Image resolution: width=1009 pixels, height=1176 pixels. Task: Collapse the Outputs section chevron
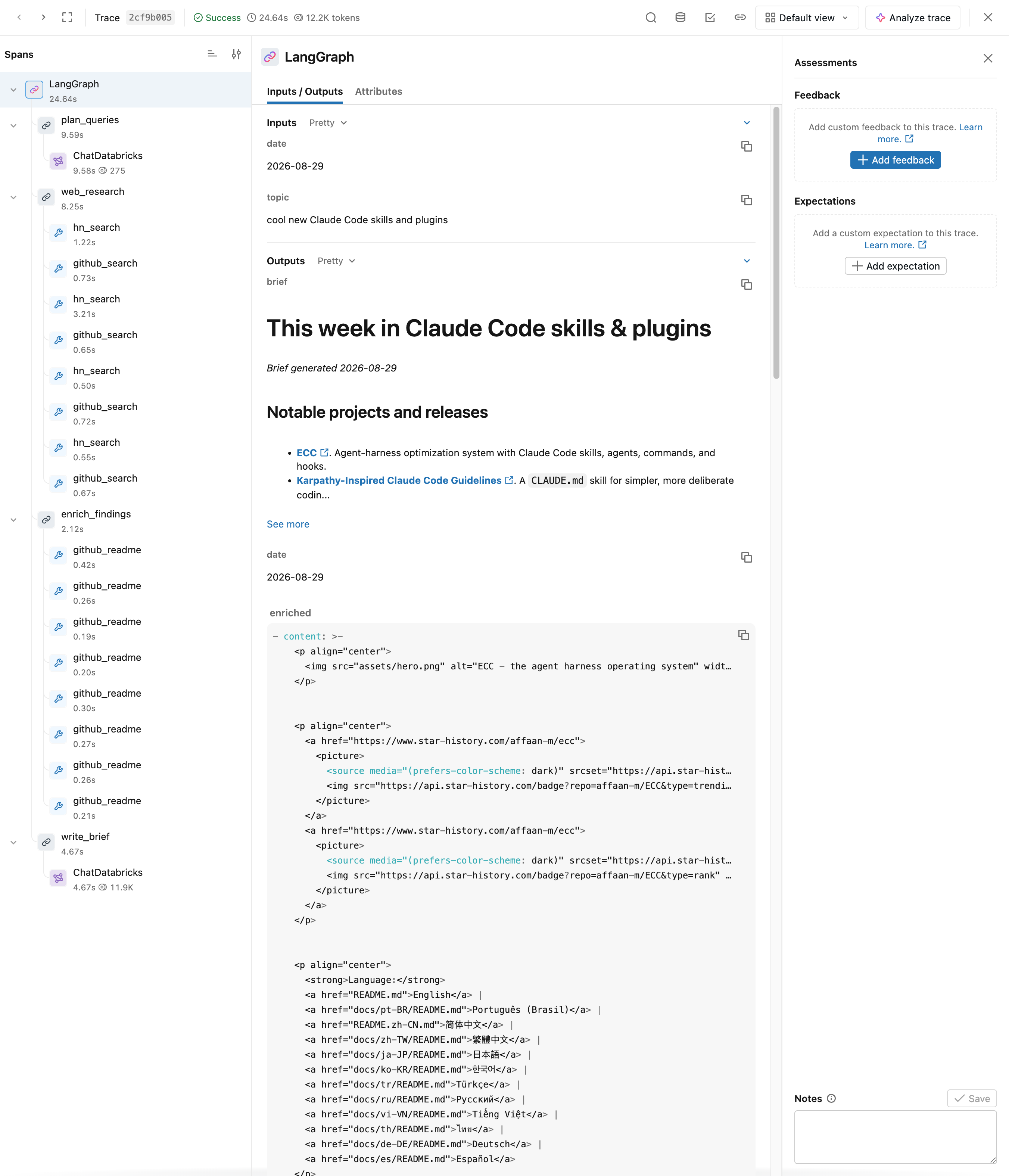click(747, 261)
